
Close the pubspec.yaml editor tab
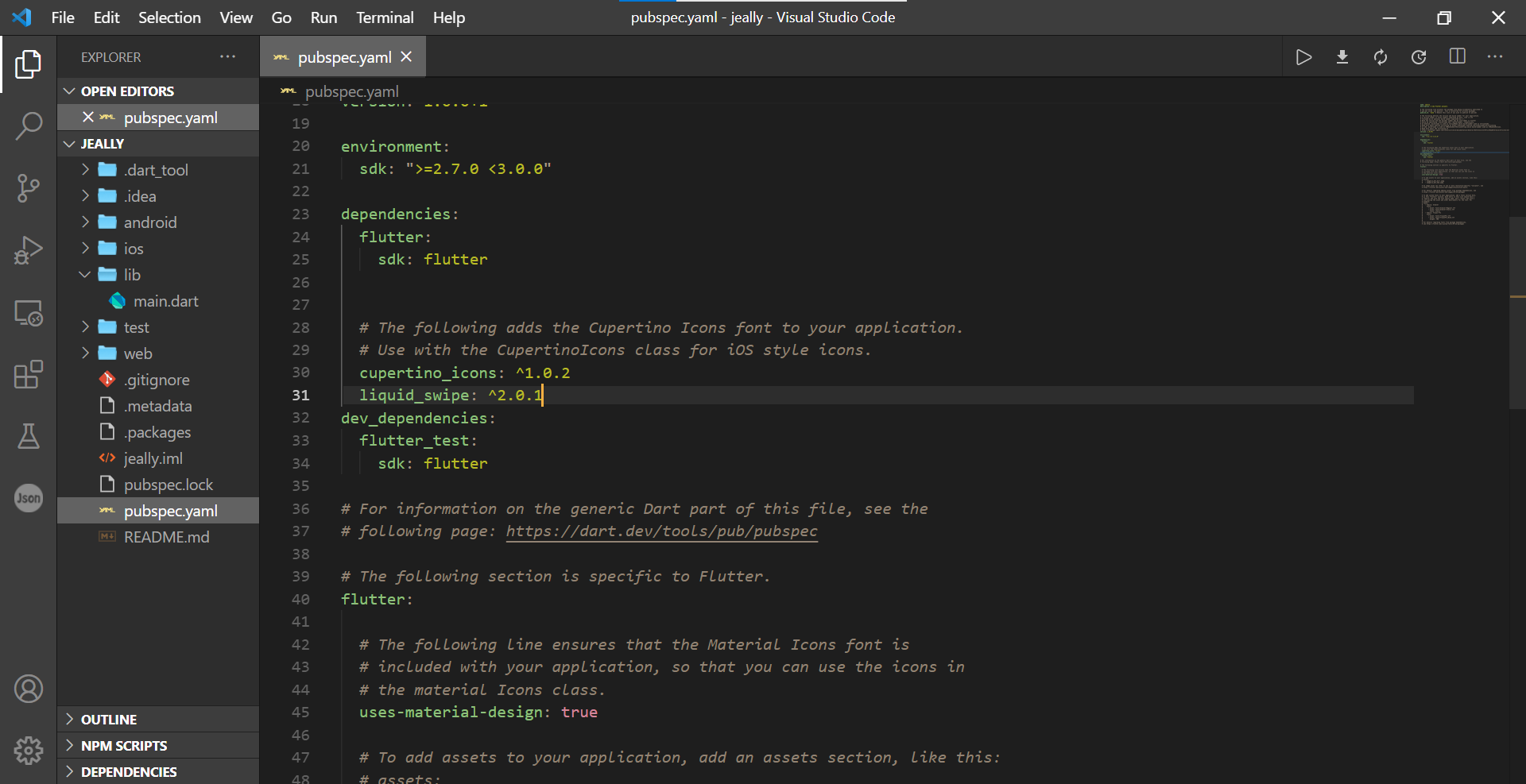pyautogui.click(x=406, y=56)
